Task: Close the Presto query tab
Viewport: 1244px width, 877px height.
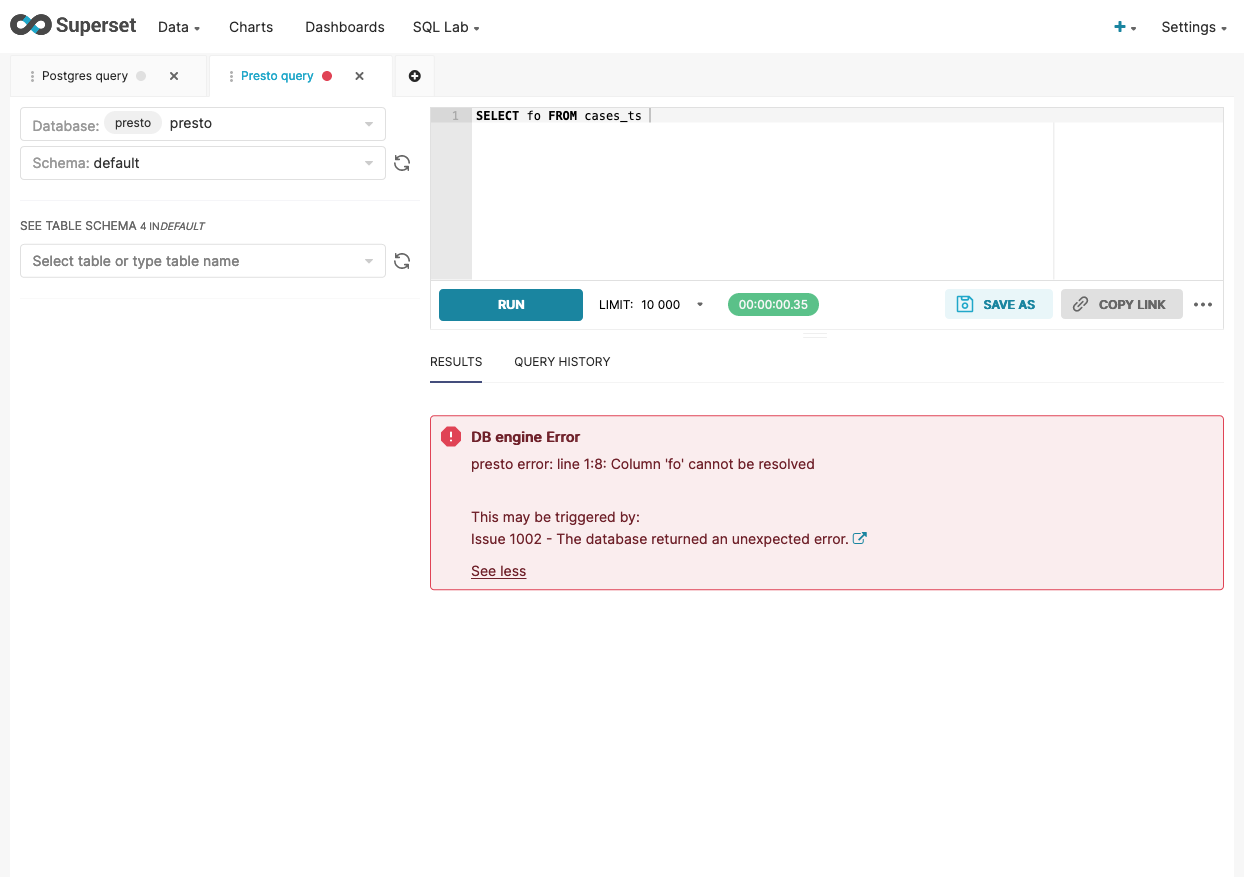Action: [x=360, y=76]
